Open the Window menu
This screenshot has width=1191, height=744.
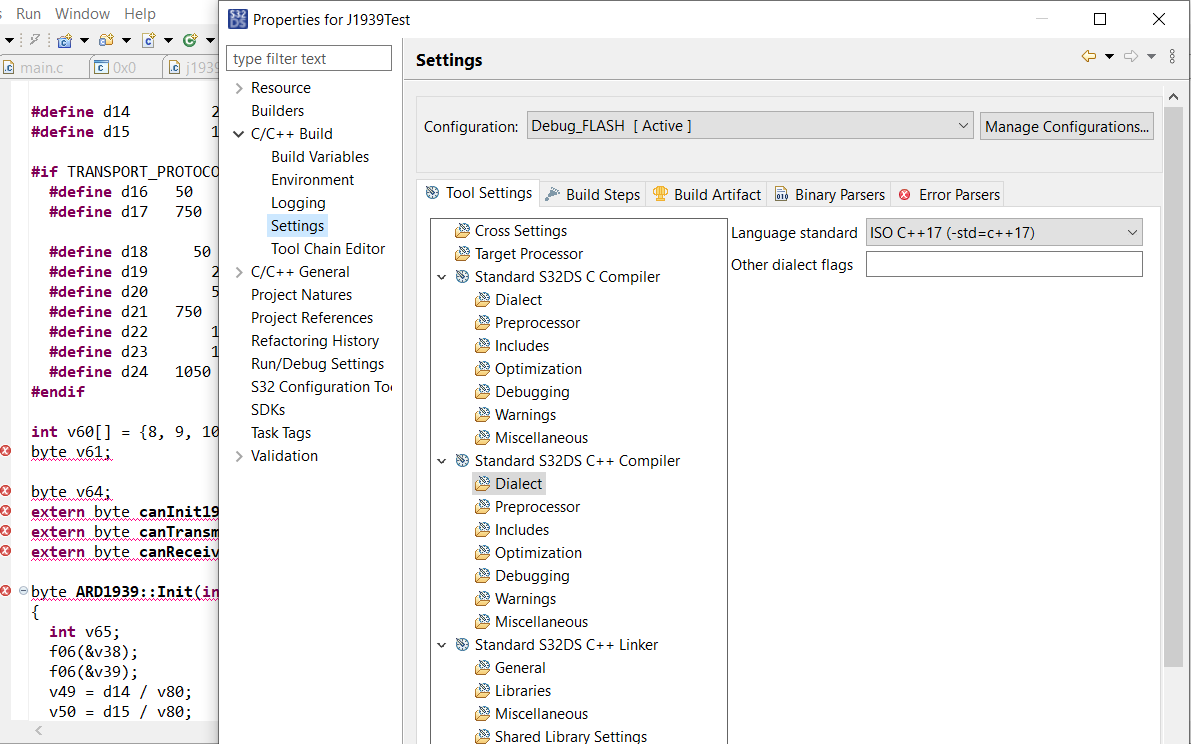pyautogui.click(x=82, y=14)
